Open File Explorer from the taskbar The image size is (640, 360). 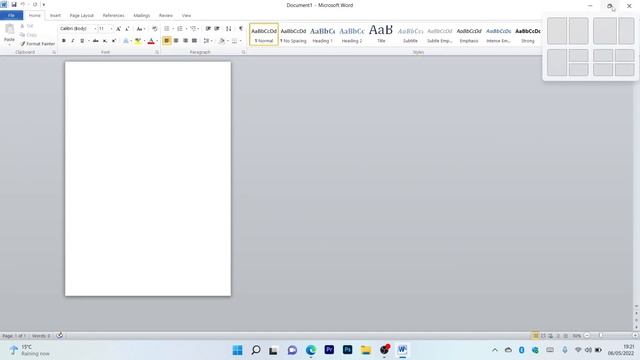[x=366, y=350]
